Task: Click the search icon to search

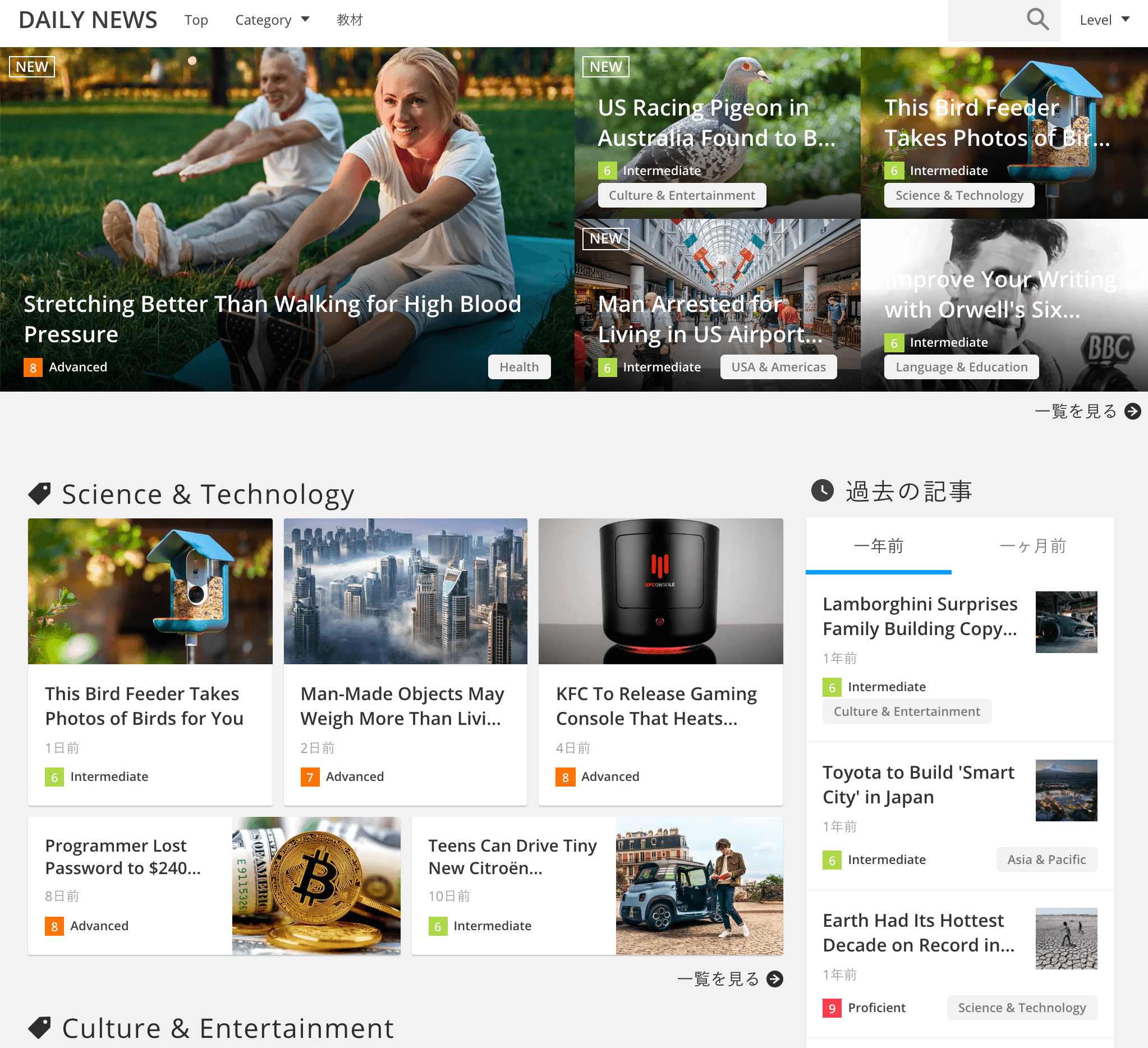Action: [x=1038, y=20]
